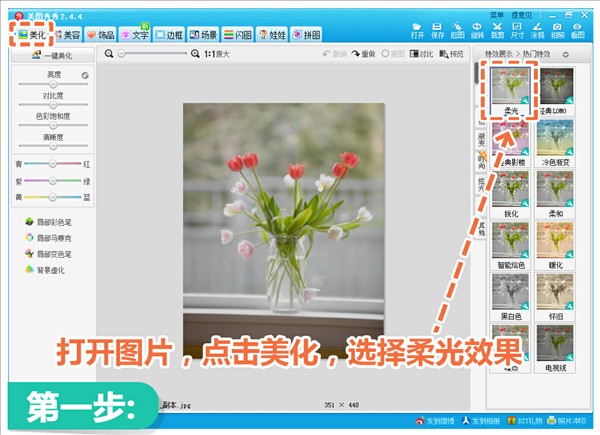Image resolution: width=600 pixels, height=435 pixels.
Task: Click the 亮度 brightness slider handle
Action: [x=52, y=85]
